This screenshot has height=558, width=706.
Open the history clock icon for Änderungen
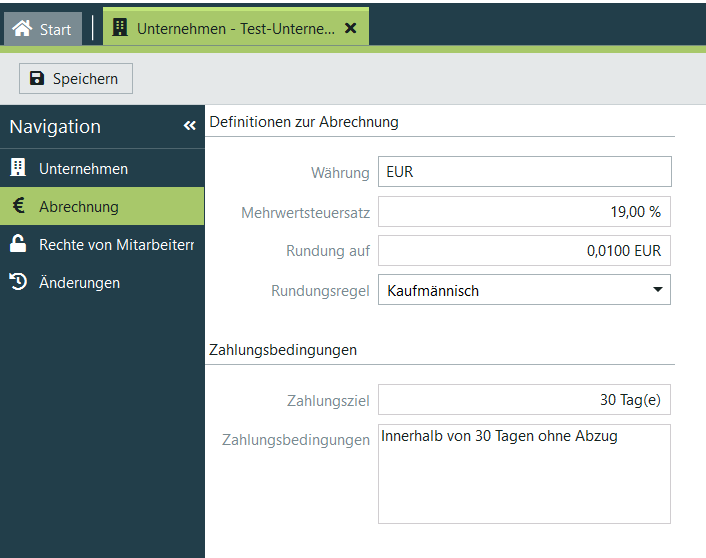coord(18,282)
